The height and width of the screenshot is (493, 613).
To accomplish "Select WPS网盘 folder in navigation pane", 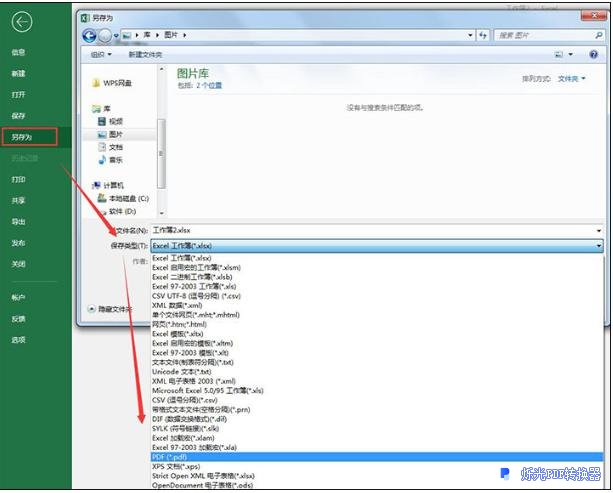I will [112, 83].
